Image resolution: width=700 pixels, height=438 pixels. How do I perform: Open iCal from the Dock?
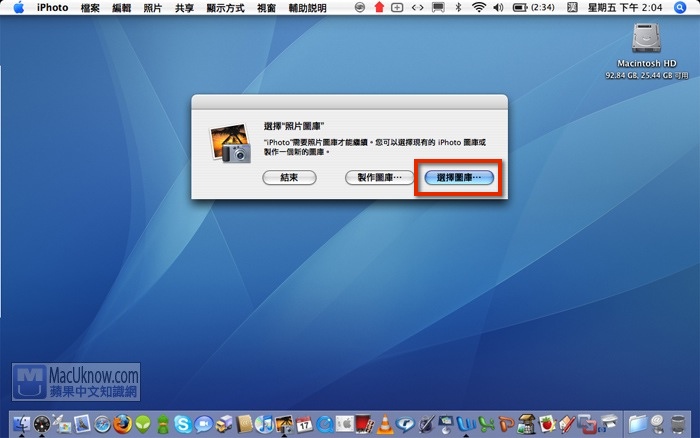304,424
